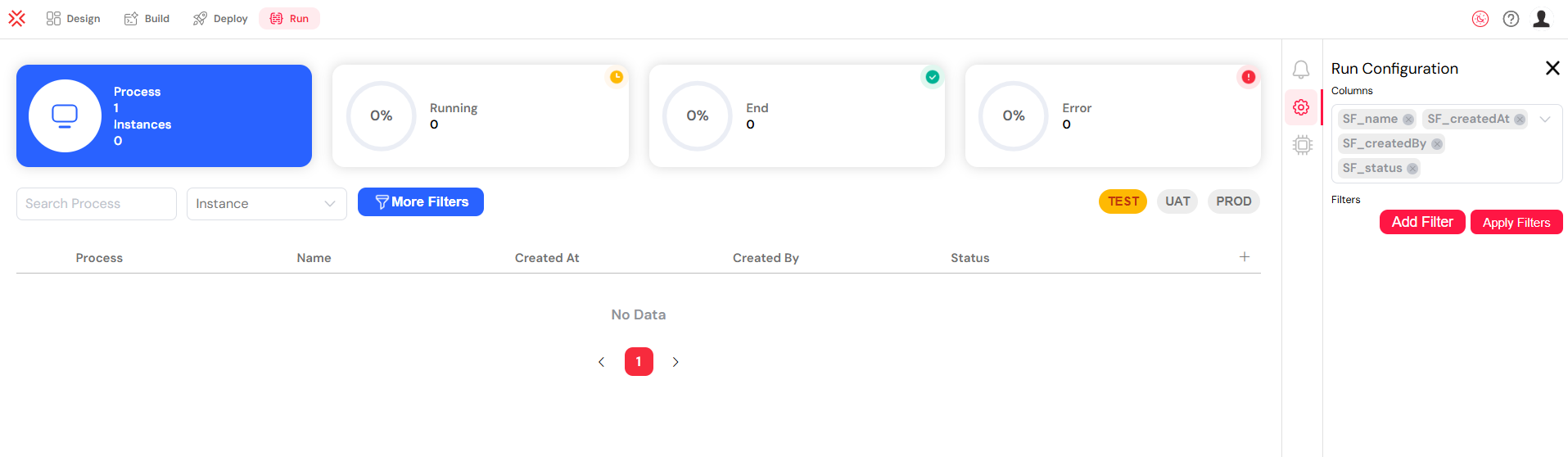Click the SF_name tag text
This screenshot has height=457, width=1568.
tap(1370, 119)
